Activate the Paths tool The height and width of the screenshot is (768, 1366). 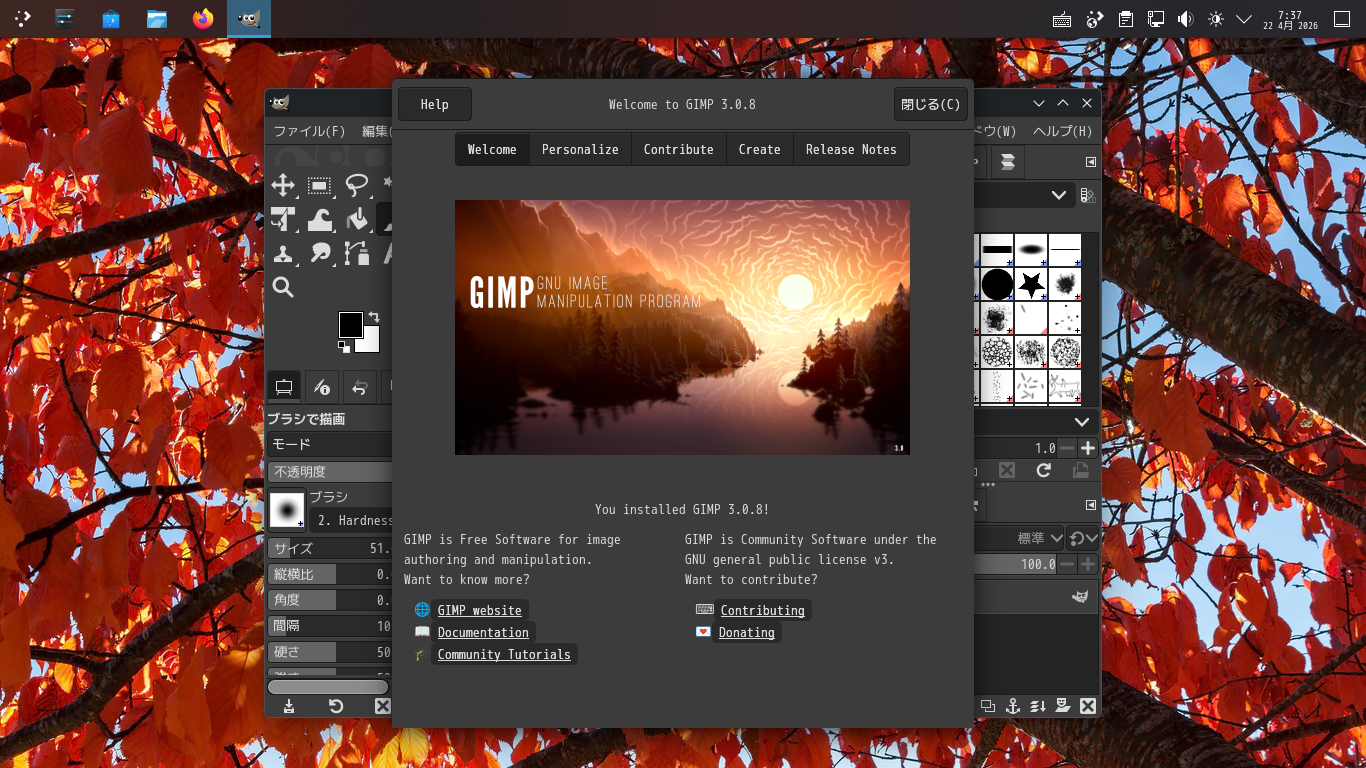tap(357, 253)
